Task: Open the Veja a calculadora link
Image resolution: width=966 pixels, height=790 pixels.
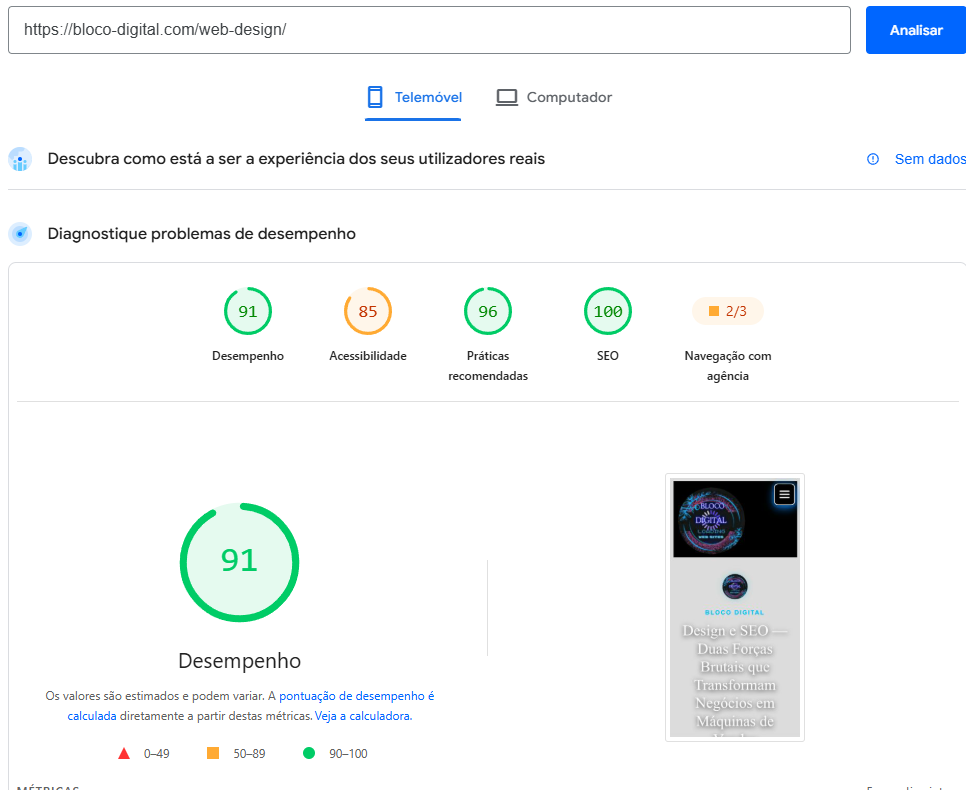Action: coord(363,716)
